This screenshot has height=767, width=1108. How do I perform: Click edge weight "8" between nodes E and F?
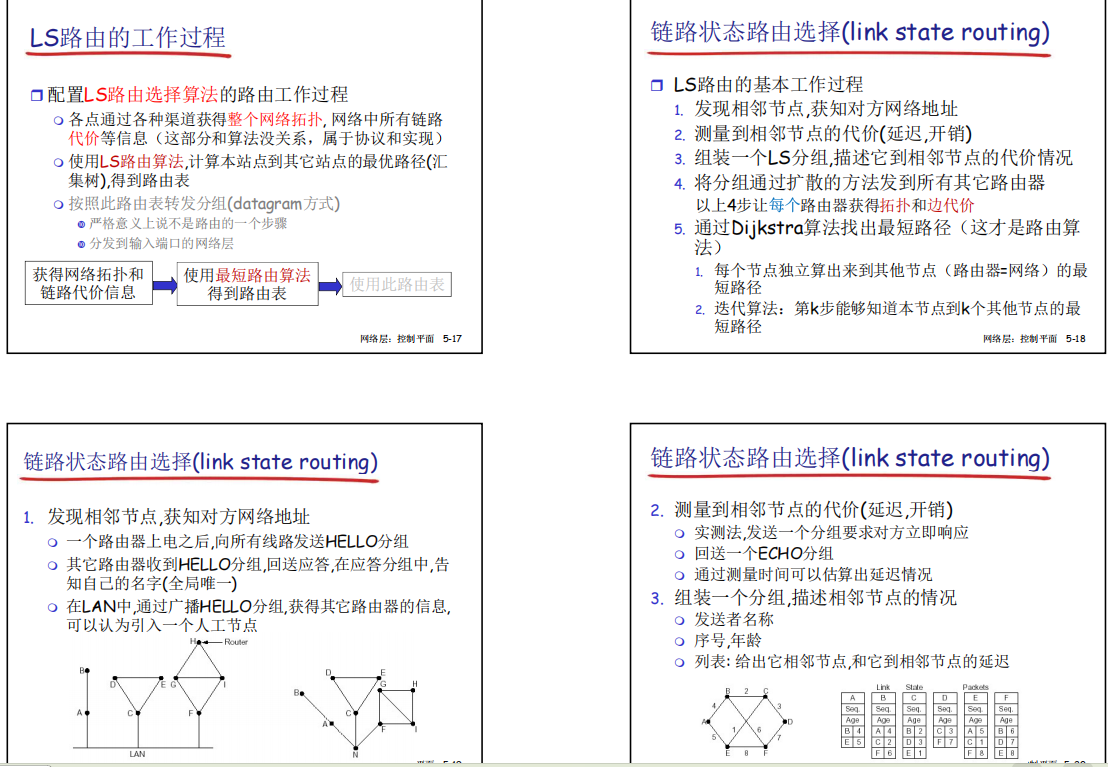coord(746,754)
